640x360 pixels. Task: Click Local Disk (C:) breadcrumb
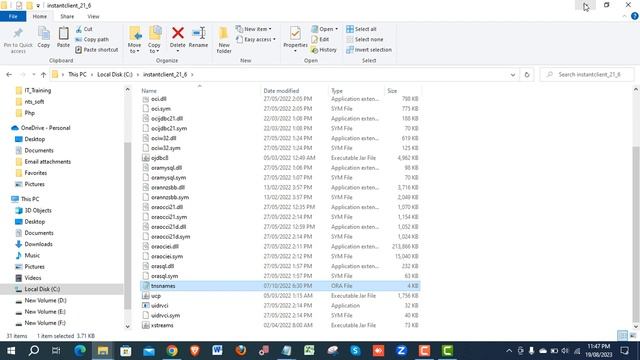pos(115,74)
